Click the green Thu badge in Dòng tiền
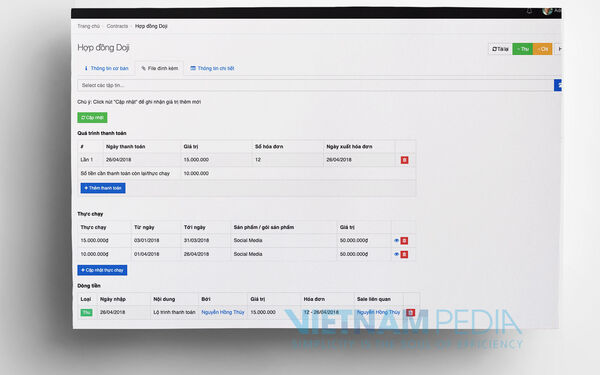 86,313
